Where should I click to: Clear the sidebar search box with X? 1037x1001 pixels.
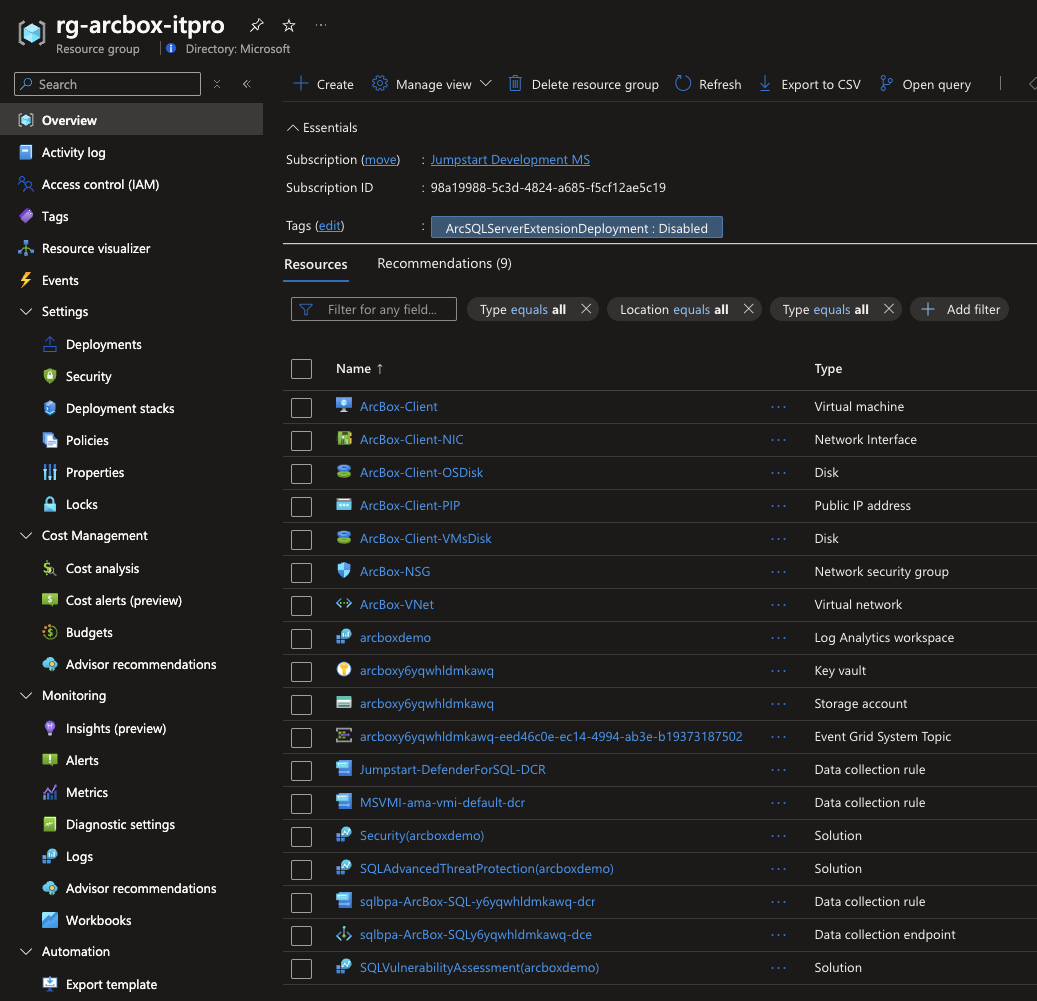(217, 84)
